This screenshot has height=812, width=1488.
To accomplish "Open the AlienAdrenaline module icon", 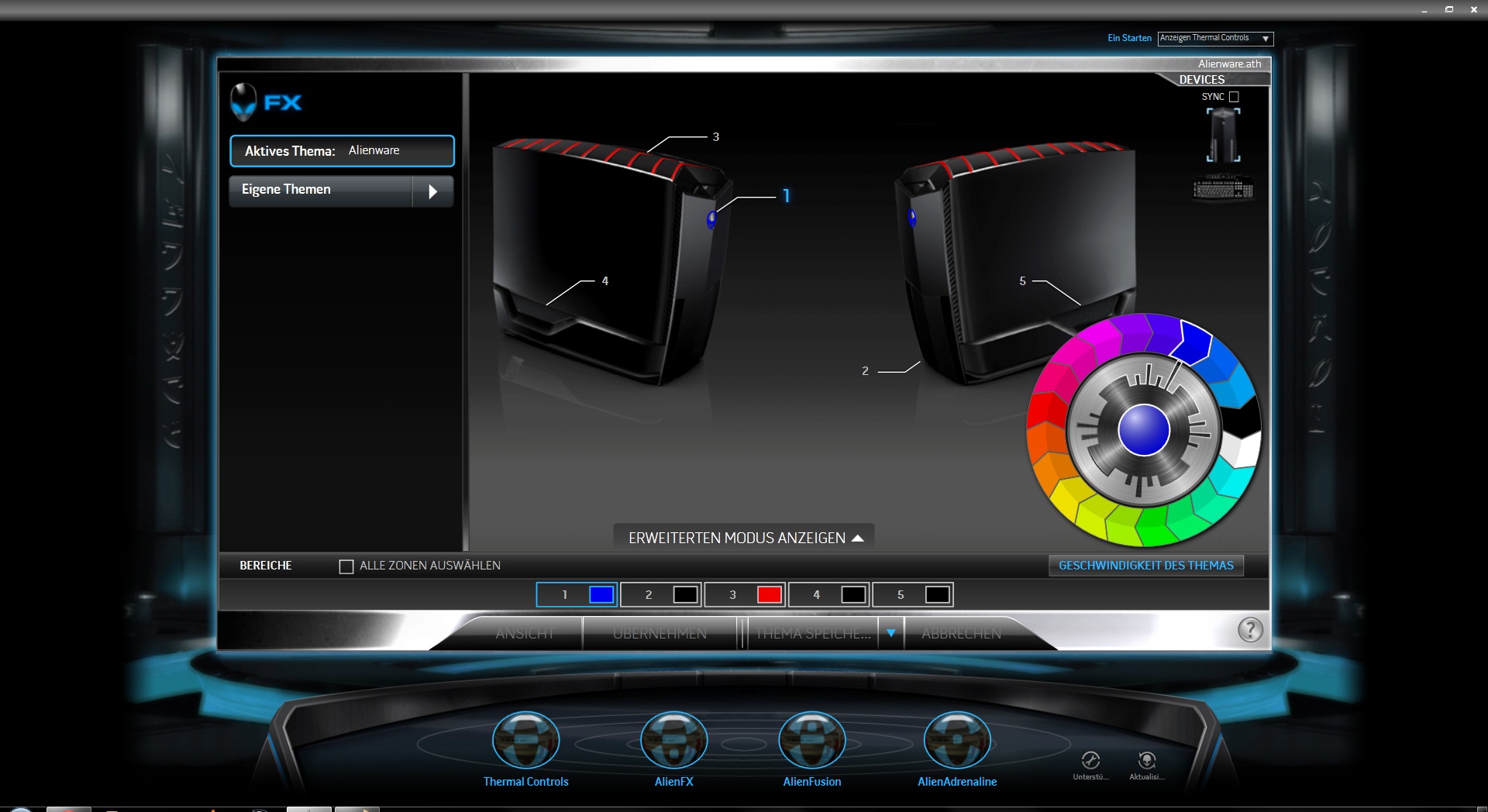I will tap(956, 741).
